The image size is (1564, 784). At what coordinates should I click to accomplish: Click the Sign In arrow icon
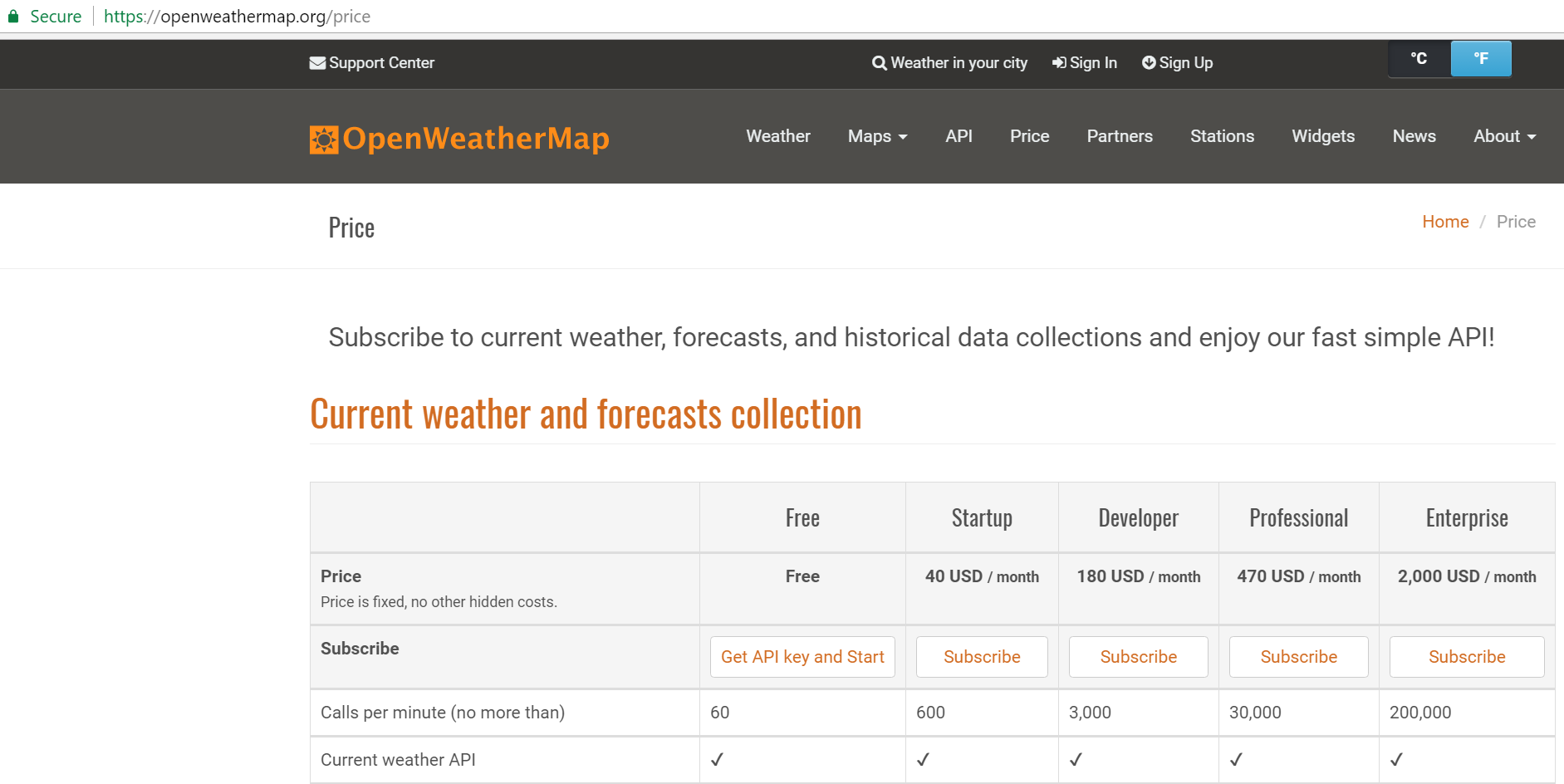1059,63
